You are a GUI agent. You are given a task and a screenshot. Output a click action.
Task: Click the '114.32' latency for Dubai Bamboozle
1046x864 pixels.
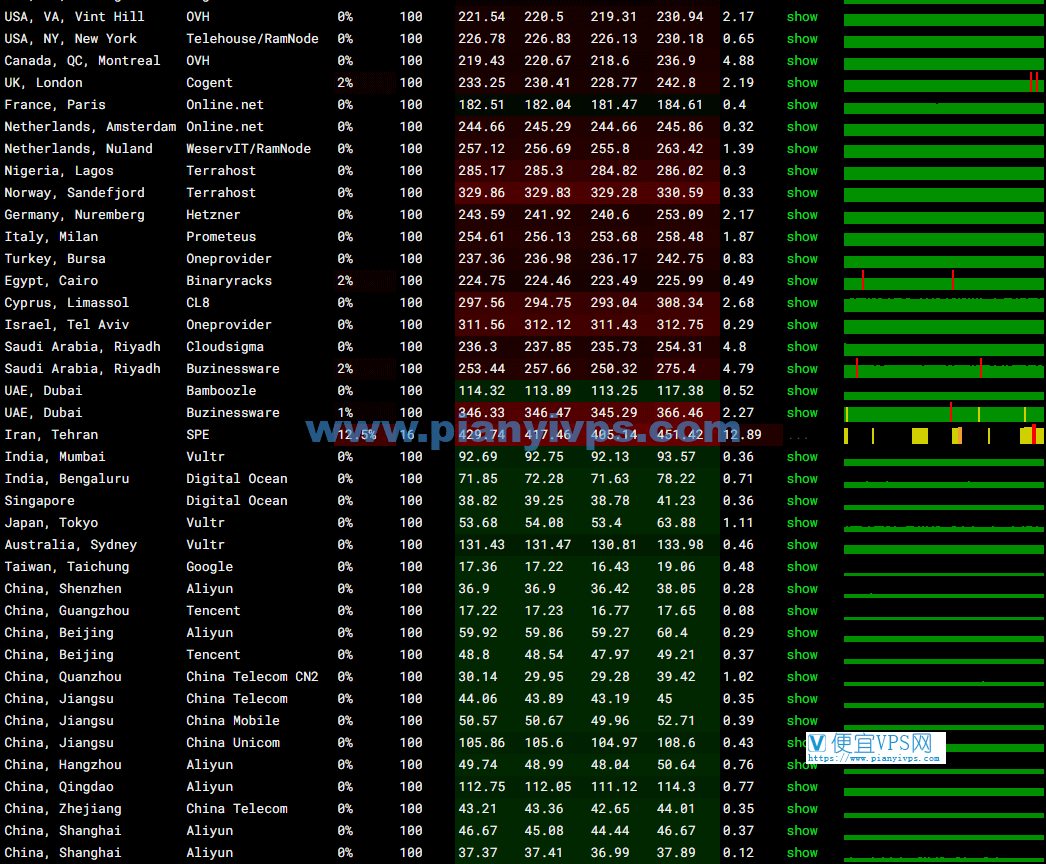pos(482,391)
